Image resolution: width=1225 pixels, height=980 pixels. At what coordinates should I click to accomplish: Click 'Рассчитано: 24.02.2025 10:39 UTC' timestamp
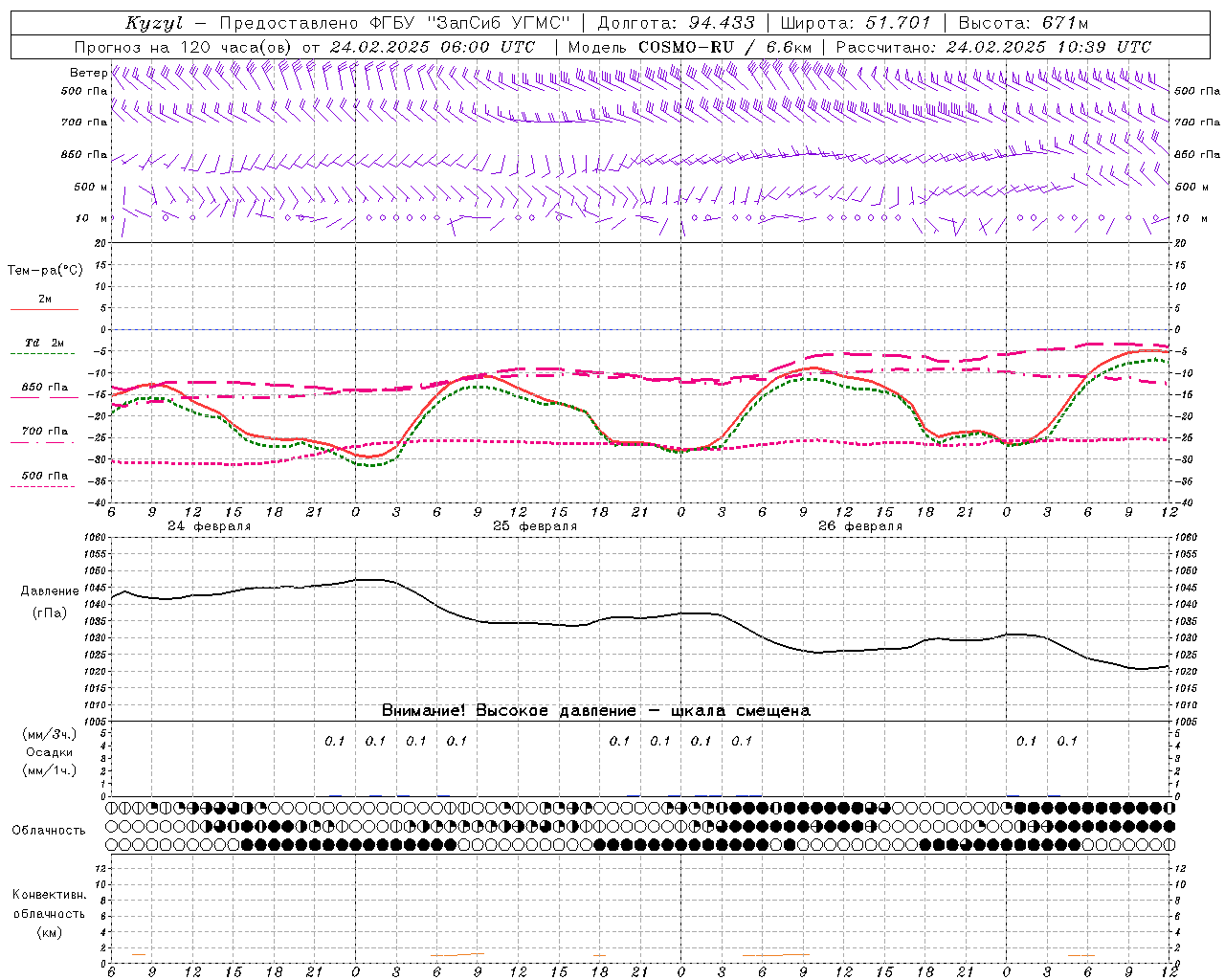tap(993, 47)
